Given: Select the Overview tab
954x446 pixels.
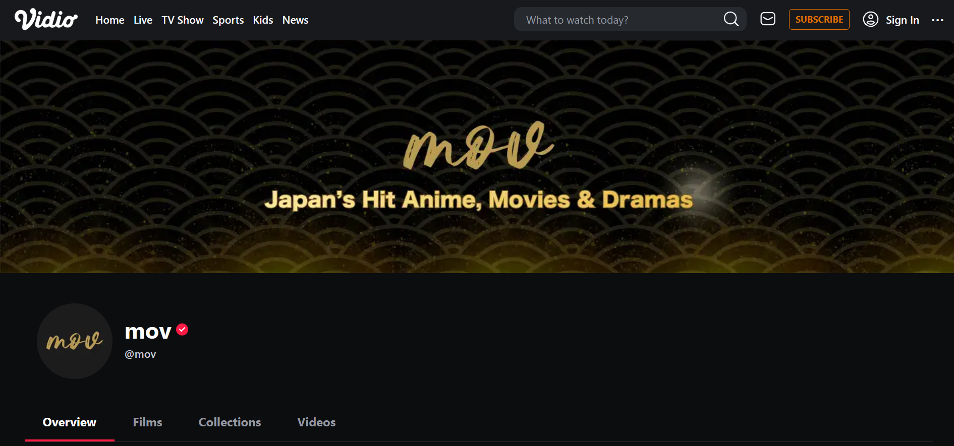Looking at the screenshot, I should point(69,422).
